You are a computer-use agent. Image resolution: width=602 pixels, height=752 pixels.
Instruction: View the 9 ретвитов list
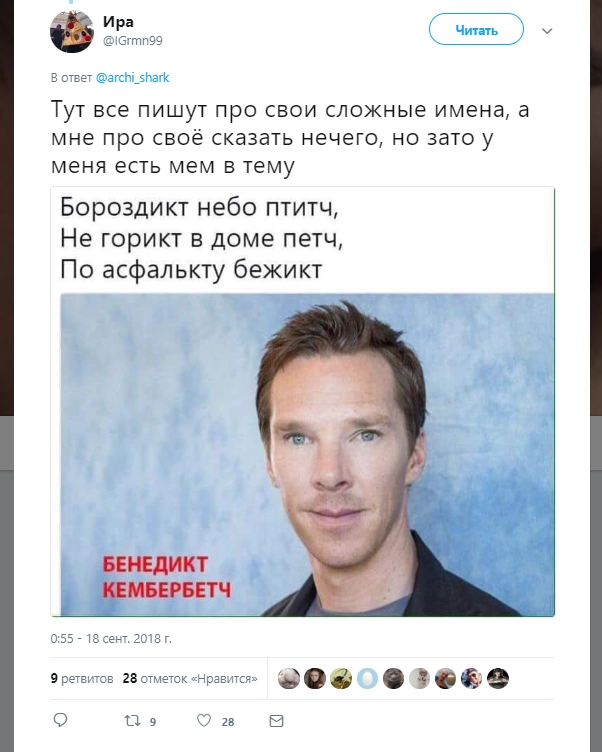82,679
